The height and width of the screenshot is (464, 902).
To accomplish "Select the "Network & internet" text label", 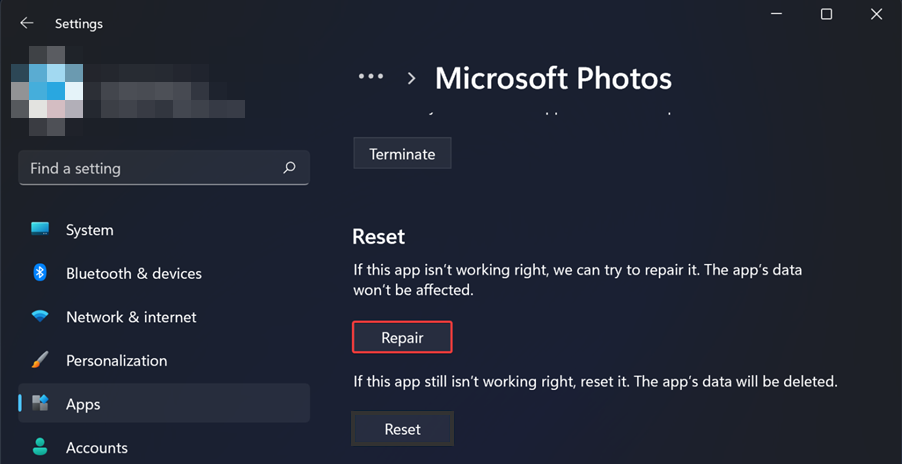I will pos(131,317).
